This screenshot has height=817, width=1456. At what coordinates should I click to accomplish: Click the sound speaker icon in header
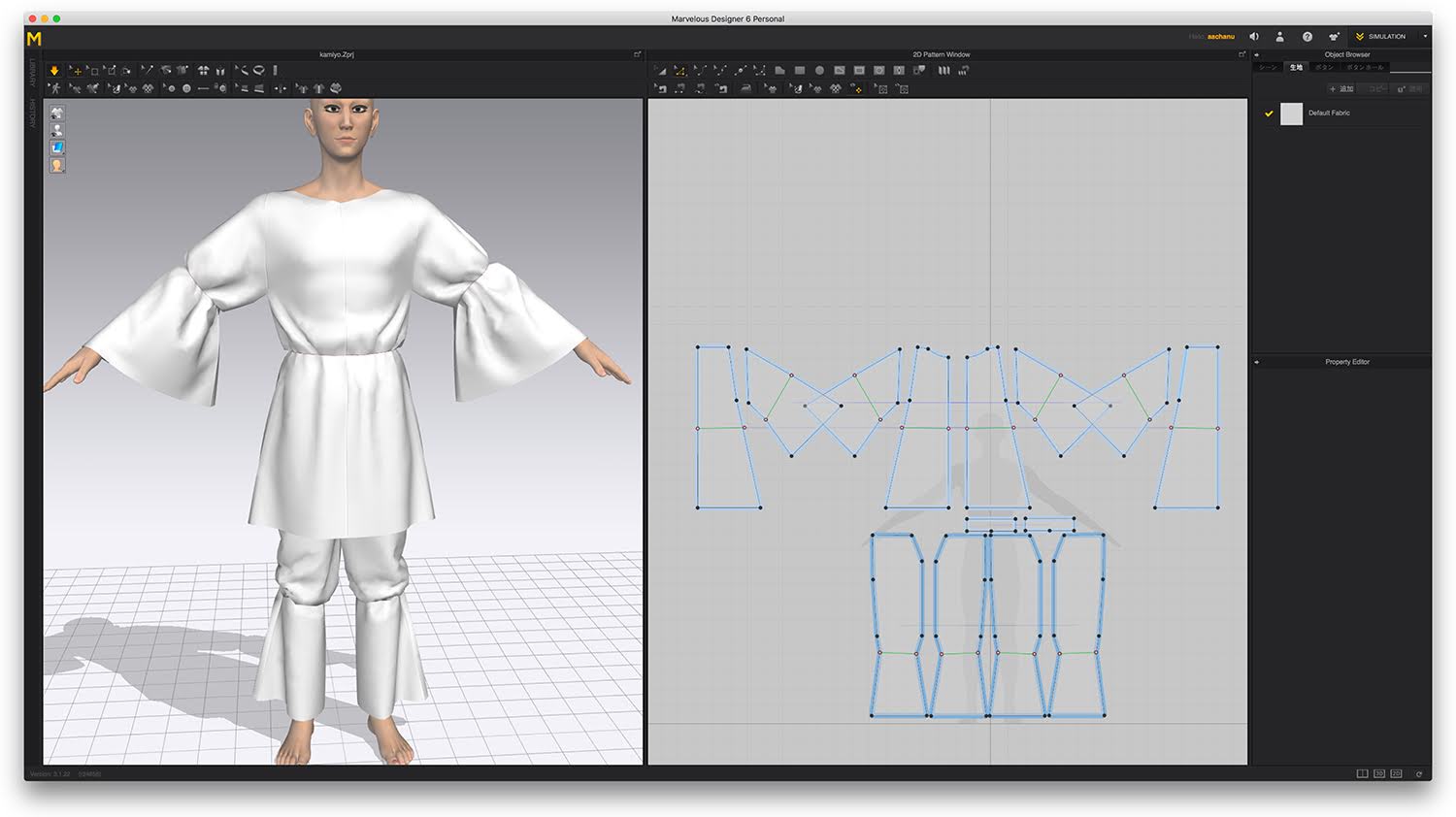[x=1254, y=37]
